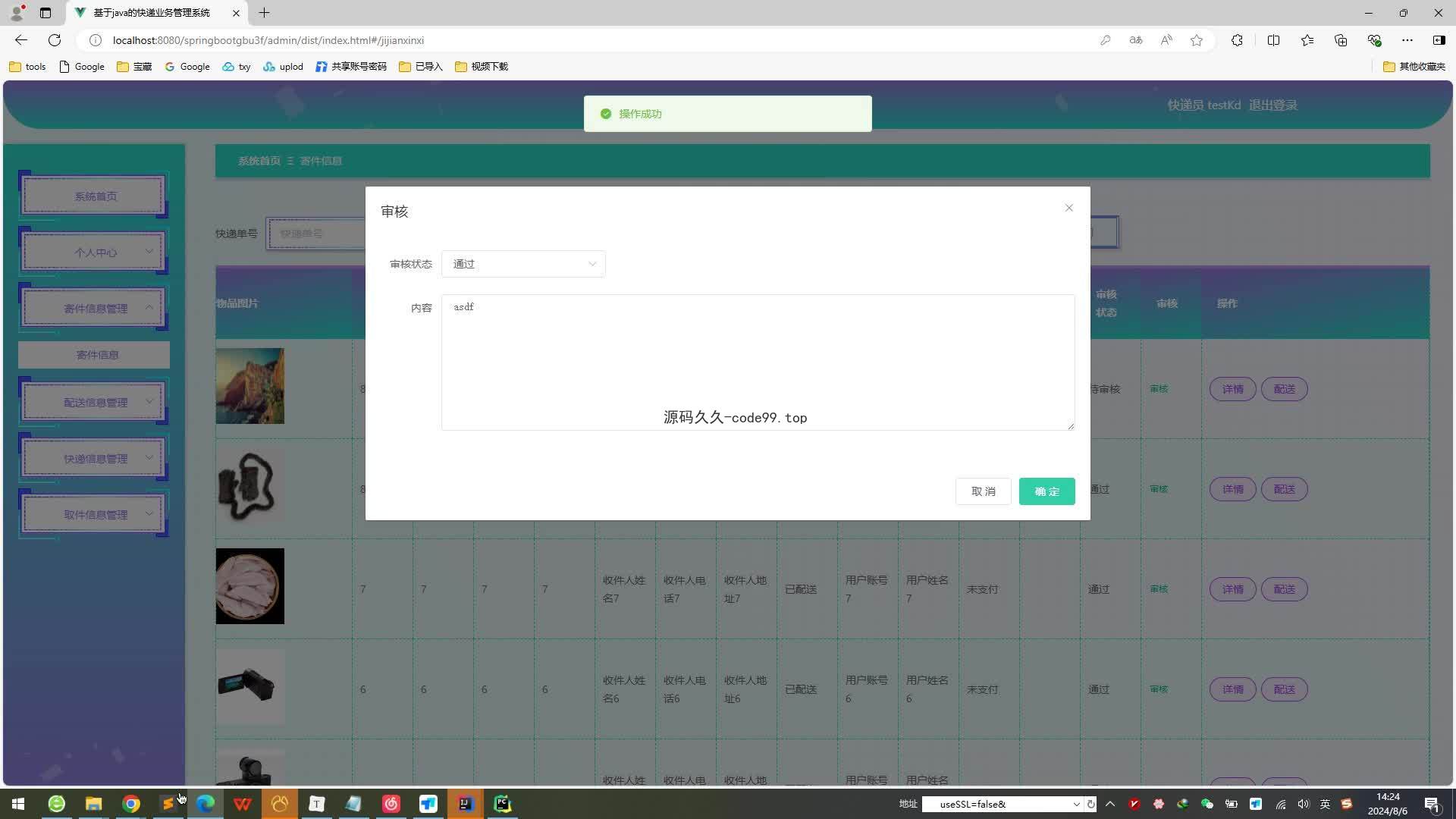The image size is (1456, 819).
Task: Open volume control in system tray
Action: [x=1304, y=804]
